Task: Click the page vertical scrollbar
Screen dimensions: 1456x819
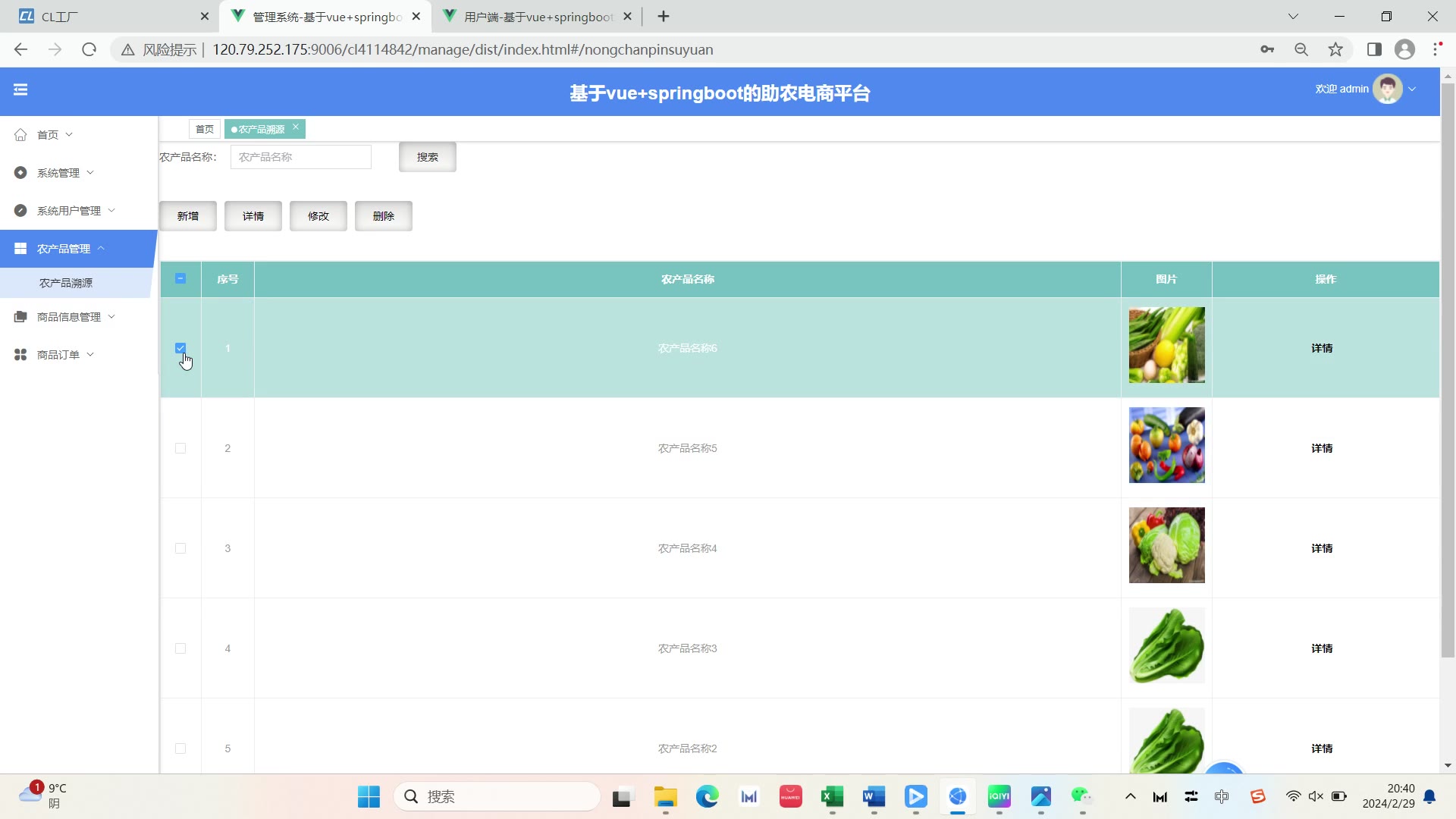Action: click(1448, 370)
